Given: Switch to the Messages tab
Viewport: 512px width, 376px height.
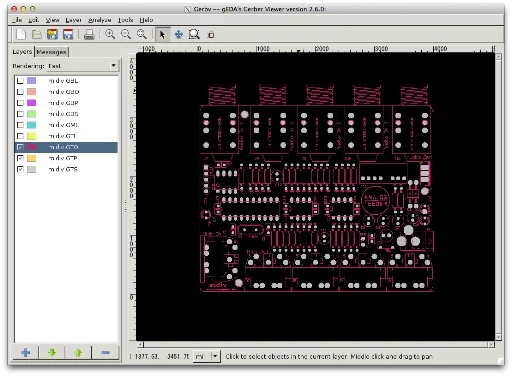Looking at the screenshot, I should tap(52, 52).
